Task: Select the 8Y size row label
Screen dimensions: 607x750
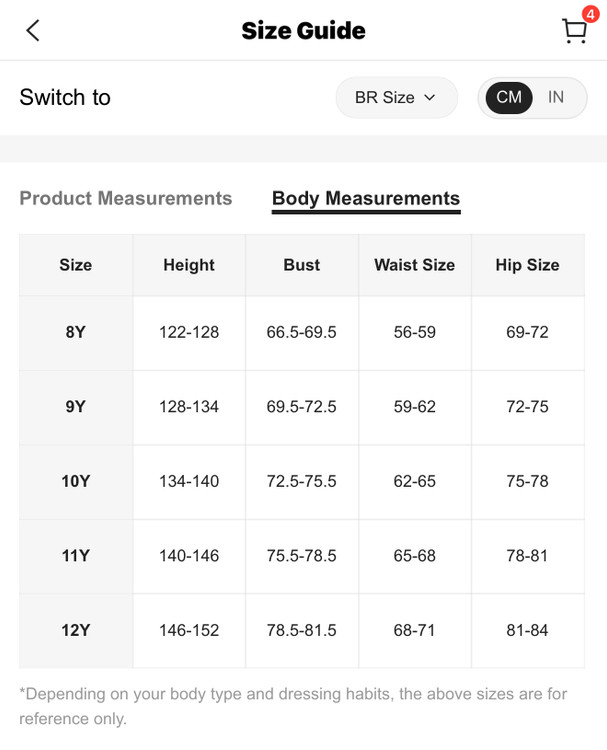Action: tap(76, 332)
